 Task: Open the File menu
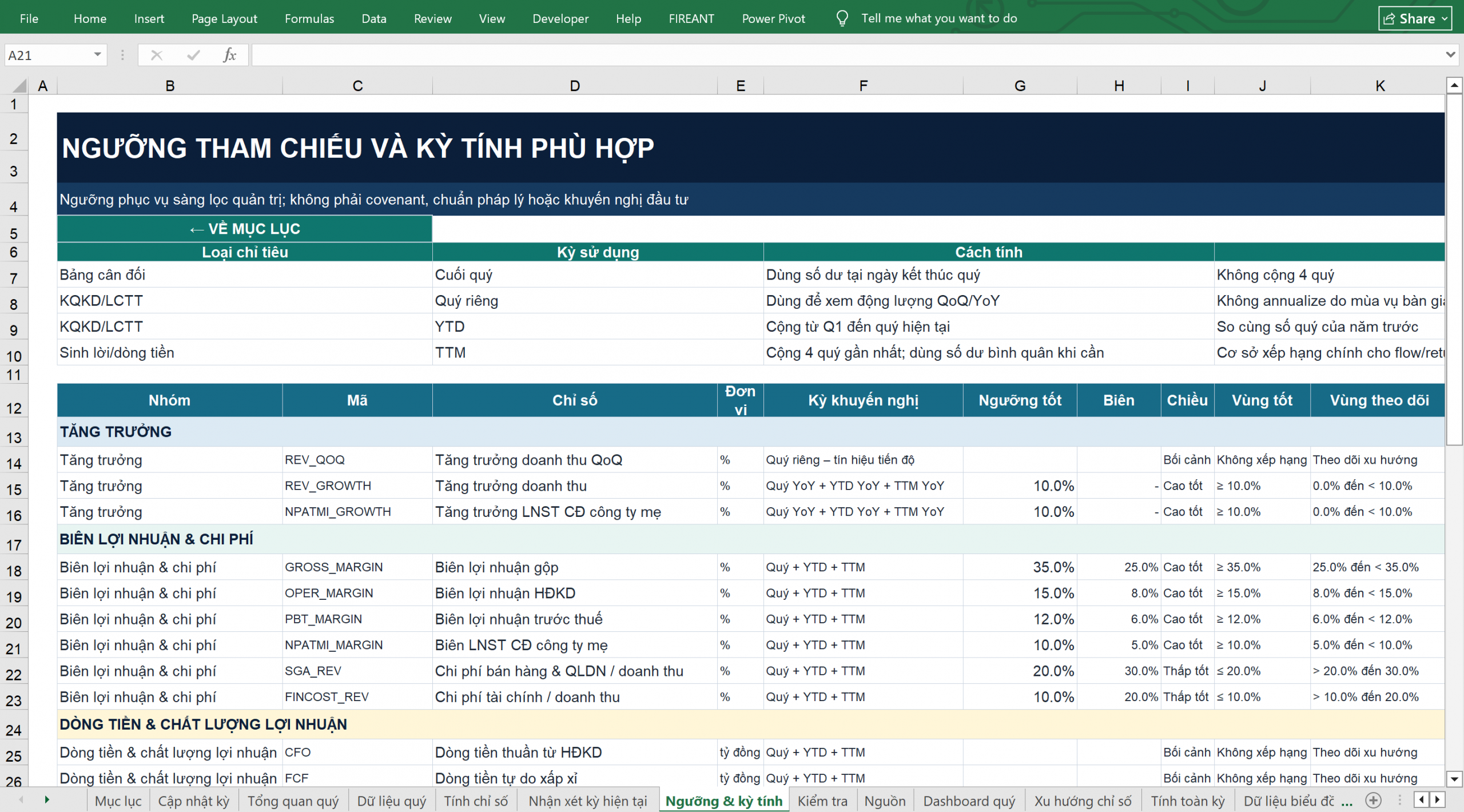(x=29, y=18)
